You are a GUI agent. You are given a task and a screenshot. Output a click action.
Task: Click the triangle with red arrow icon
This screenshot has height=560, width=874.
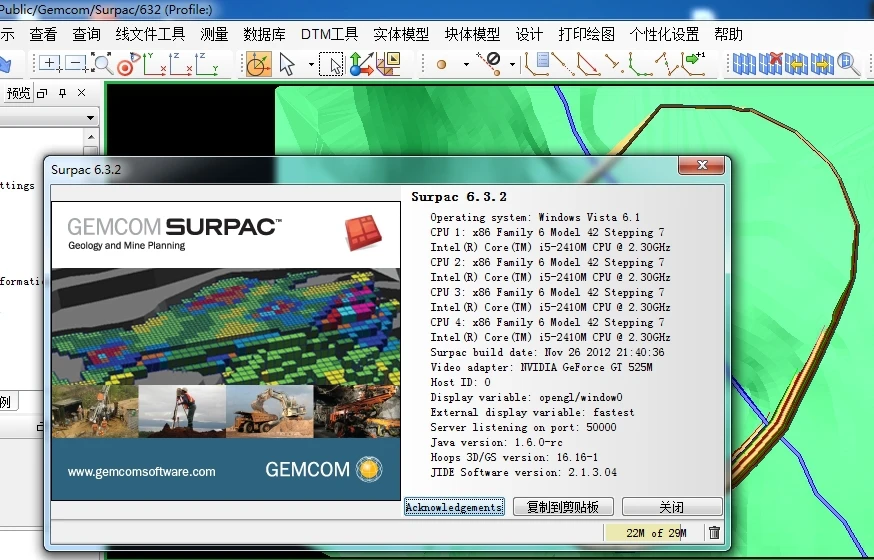coord(589,65)
